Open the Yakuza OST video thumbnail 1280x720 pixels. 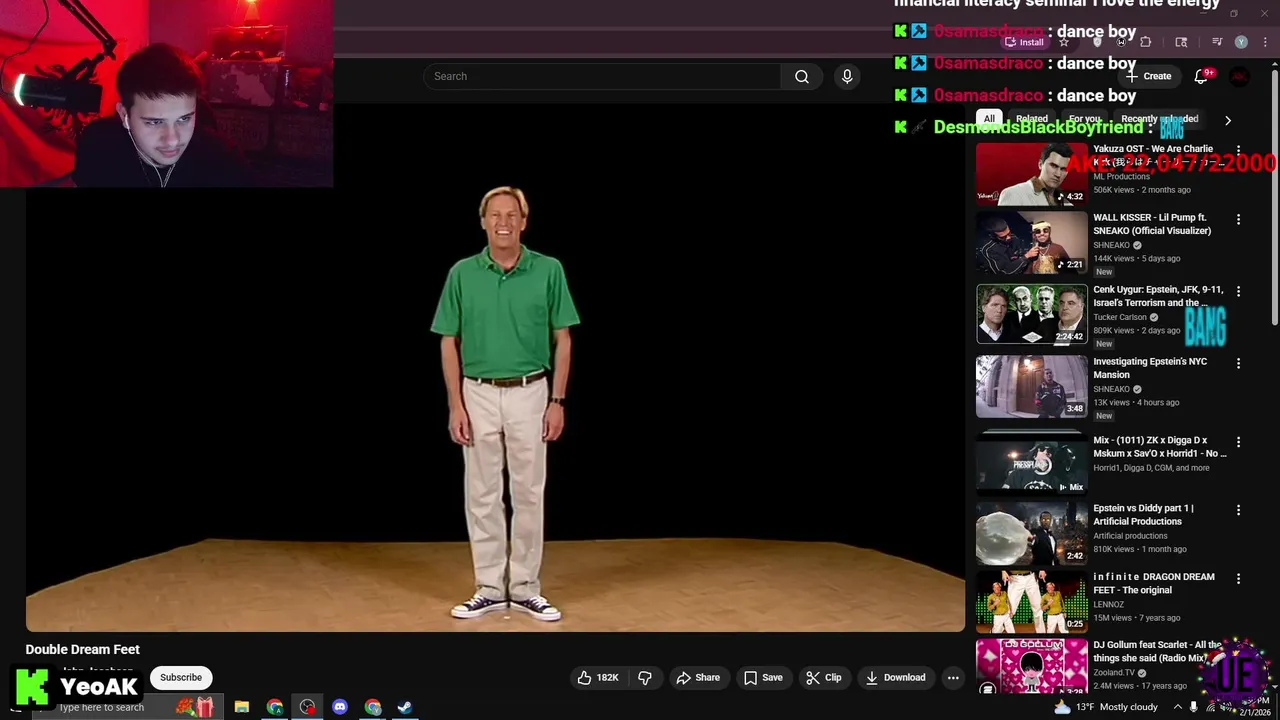pyautogui.click(x=1031, y=174)
